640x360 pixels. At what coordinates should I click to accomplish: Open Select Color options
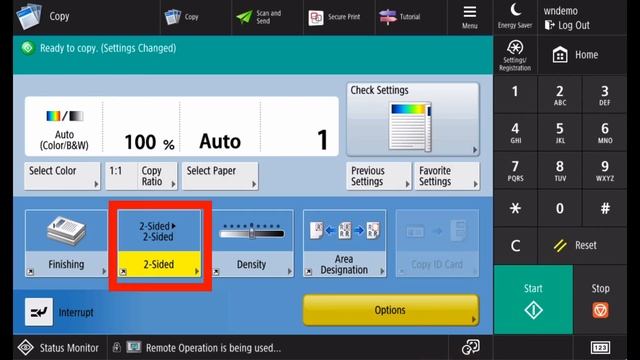(x=62, y=176)
